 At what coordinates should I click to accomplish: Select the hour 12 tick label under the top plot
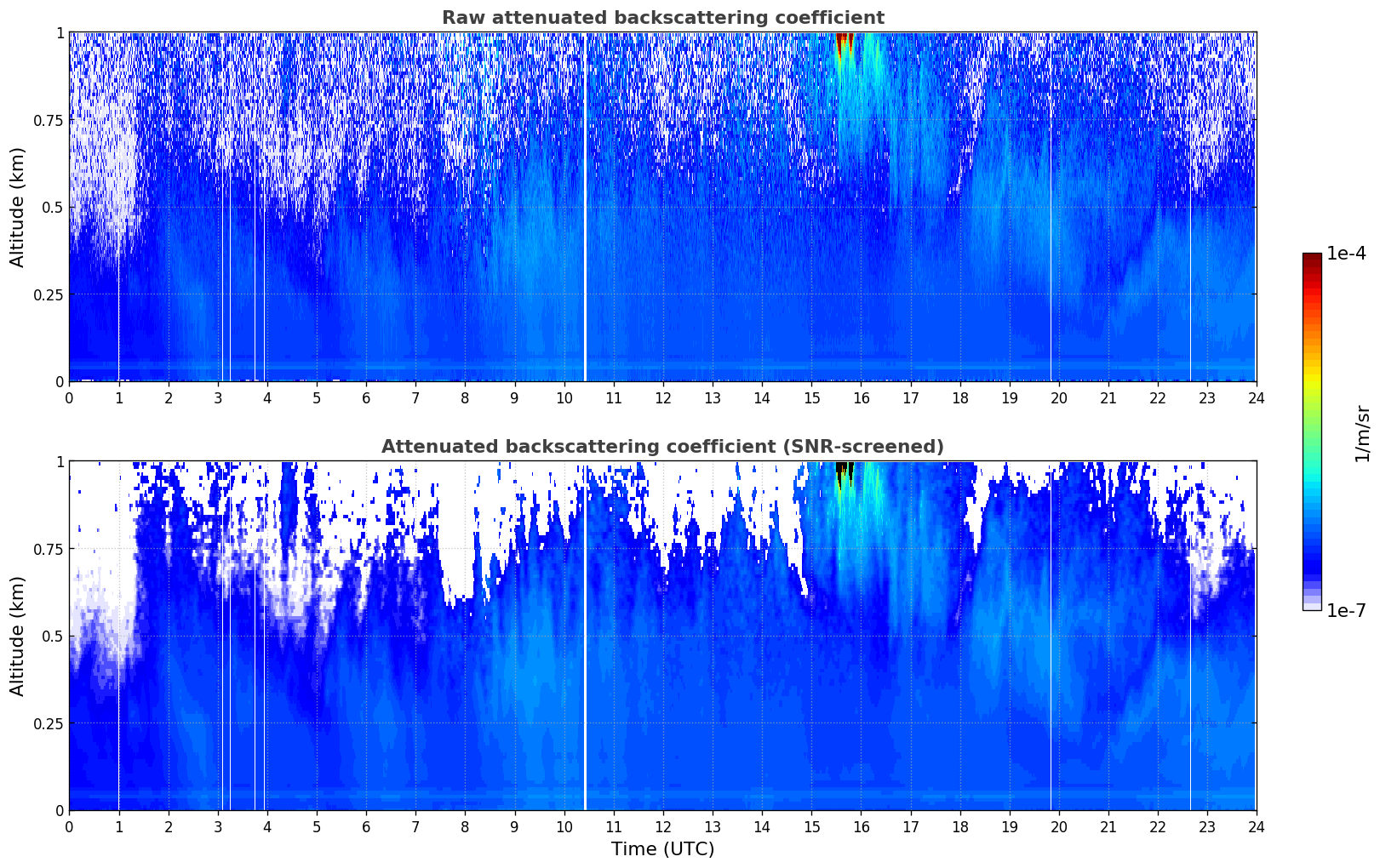[662, 397]
